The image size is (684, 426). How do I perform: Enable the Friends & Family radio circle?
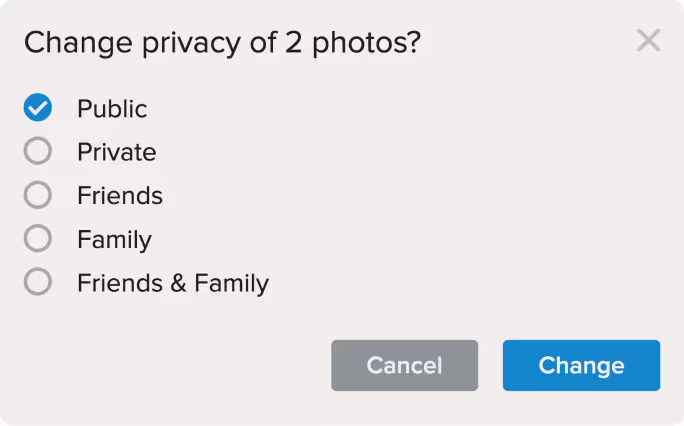point(38,283)
